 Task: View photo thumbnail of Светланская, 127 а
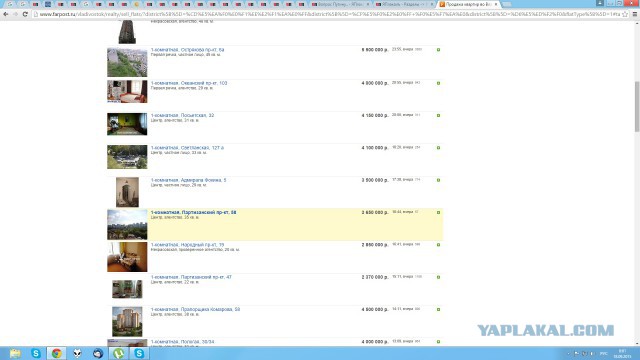tap(127, 157)
